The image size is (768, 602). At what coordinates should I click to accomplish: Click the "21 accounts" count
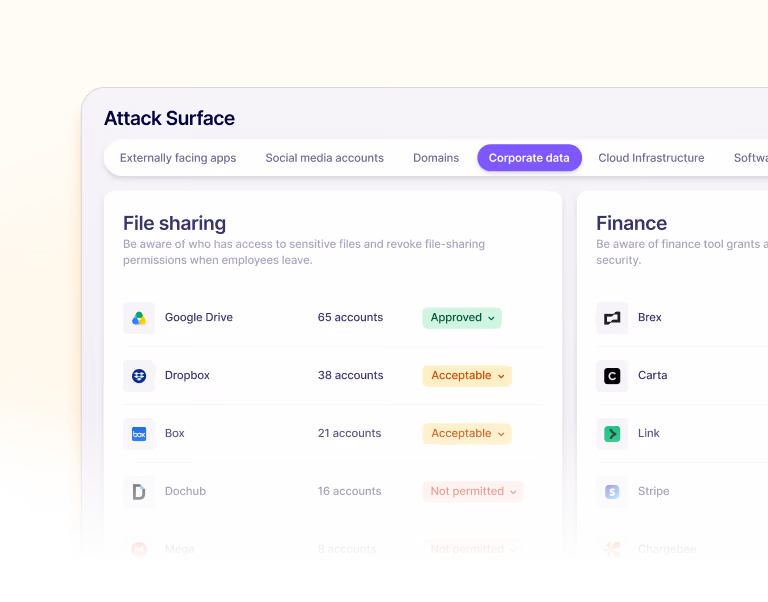coord(349,433)
